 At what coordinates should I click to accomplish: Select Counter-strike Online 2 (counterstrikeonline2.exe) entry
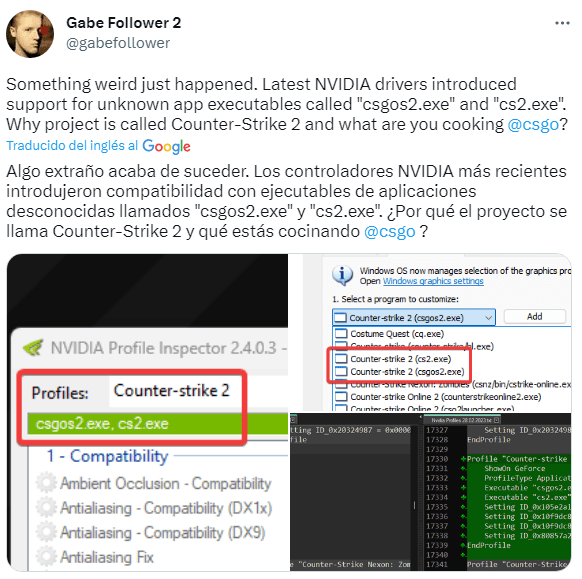[x=438, y=397]
